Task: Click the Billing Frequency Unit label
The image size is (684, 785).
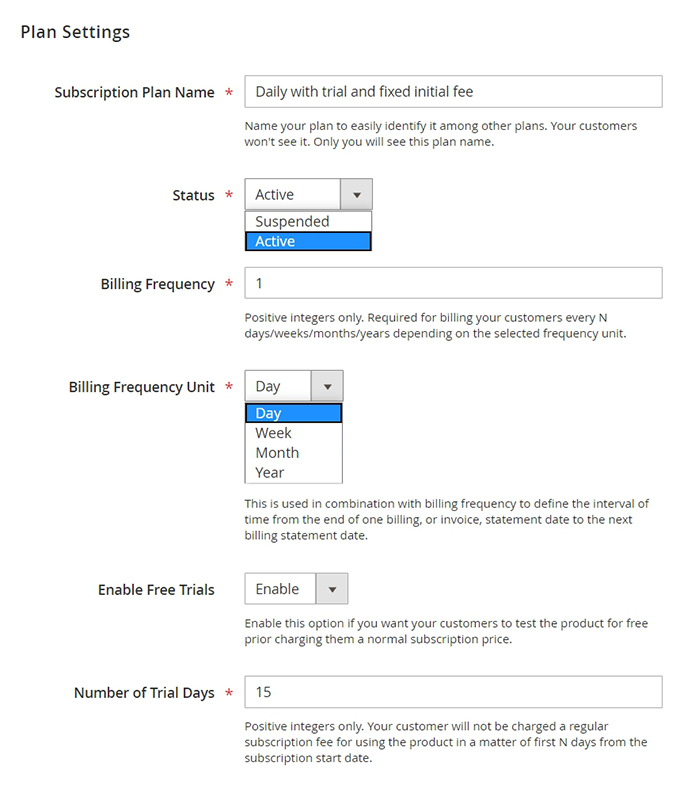Action: [141, 387]
